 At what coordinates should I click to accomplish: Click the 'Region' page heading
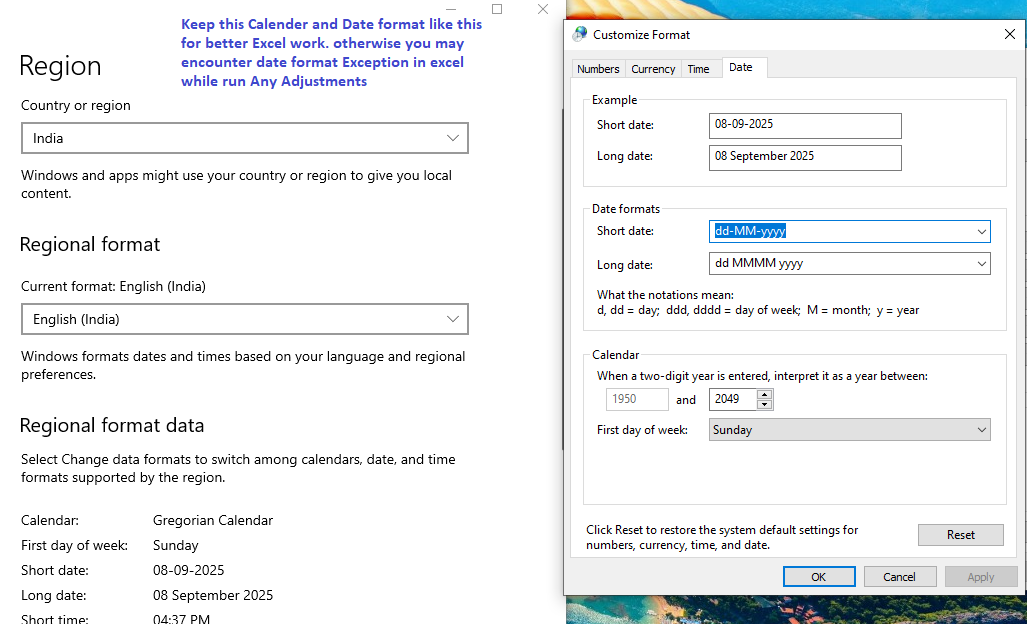pos(60,66)
